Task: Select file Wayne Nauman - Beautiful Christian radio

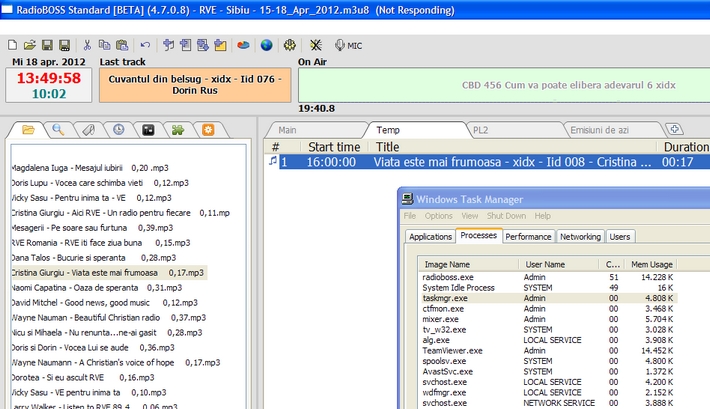Action: 109,318
